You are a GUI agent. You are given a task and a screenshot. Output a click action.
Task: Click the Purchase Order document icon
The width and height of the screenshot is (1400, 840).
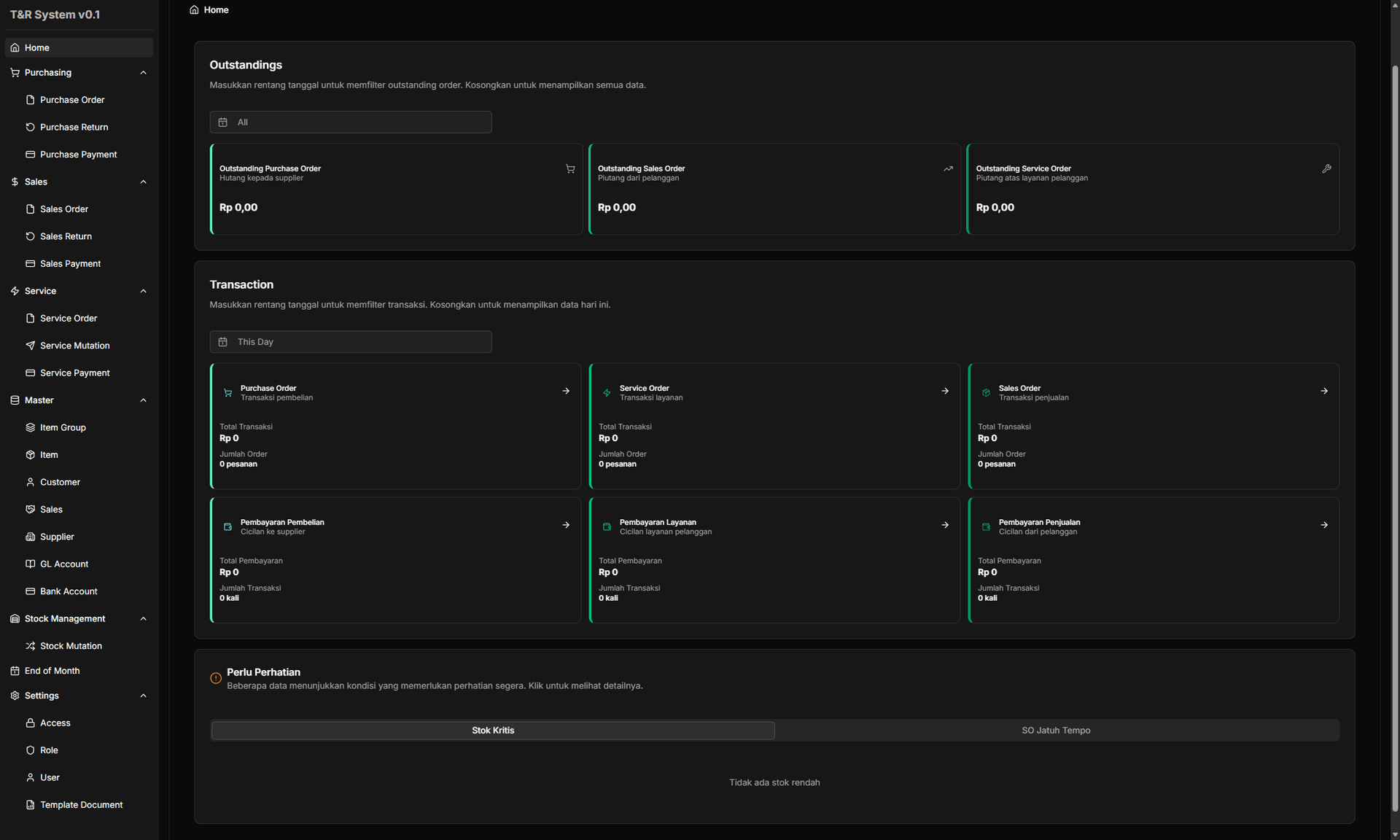pyautogui.click(x=30, y=100)
